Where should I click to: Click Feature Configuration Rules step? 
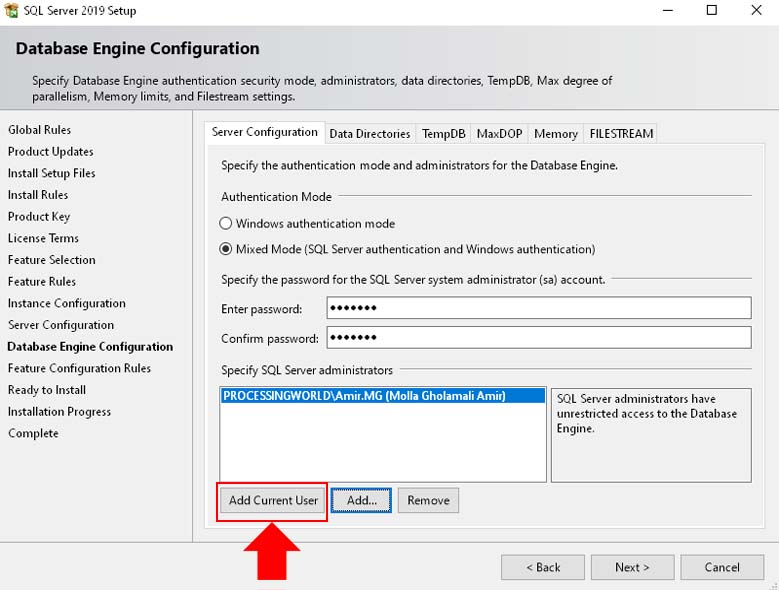click(x=79, y=369)
